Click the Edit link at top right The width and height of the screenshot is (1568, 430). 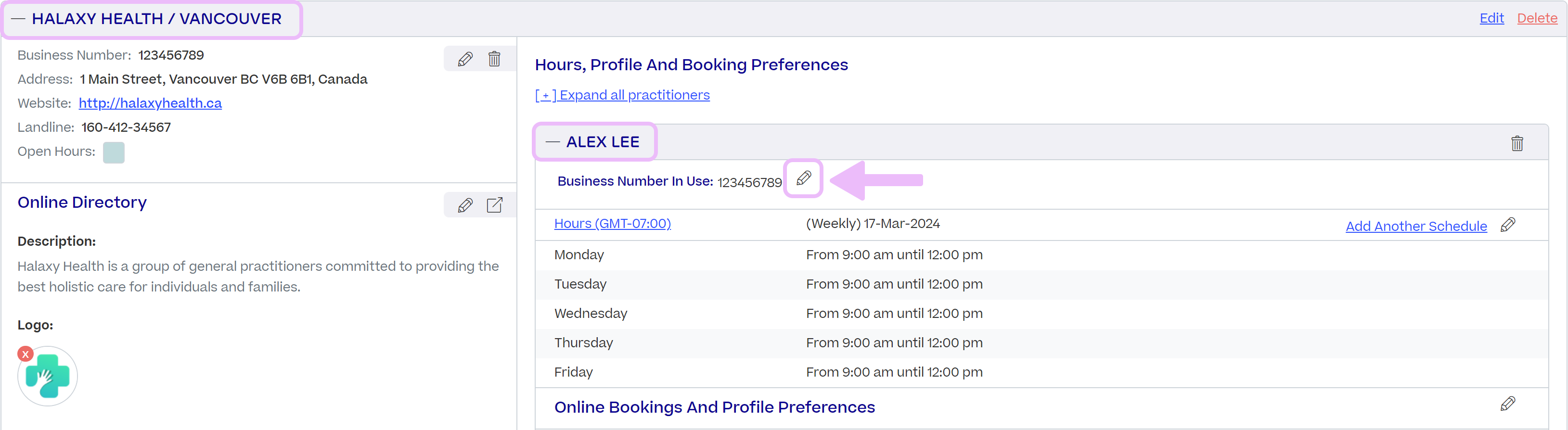[x=1491, y=18]
